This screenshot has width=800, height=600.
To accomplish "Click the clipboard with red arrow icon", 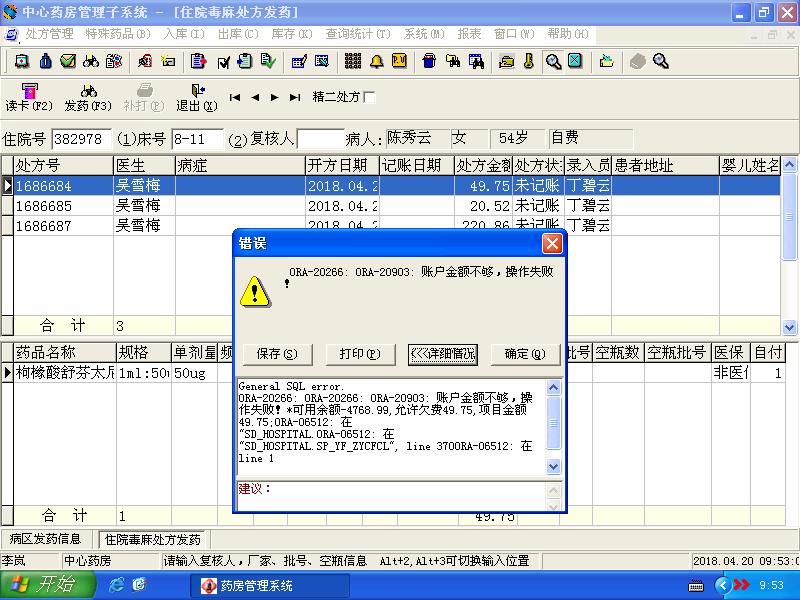I will (198, 61).
